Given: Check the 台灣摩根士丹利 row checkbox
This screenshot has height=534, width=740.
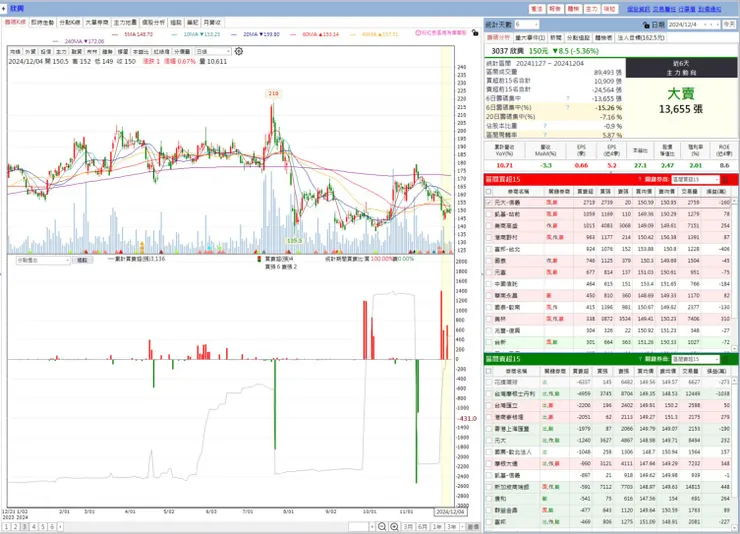Looking at the screenshot, I should 488,393.
